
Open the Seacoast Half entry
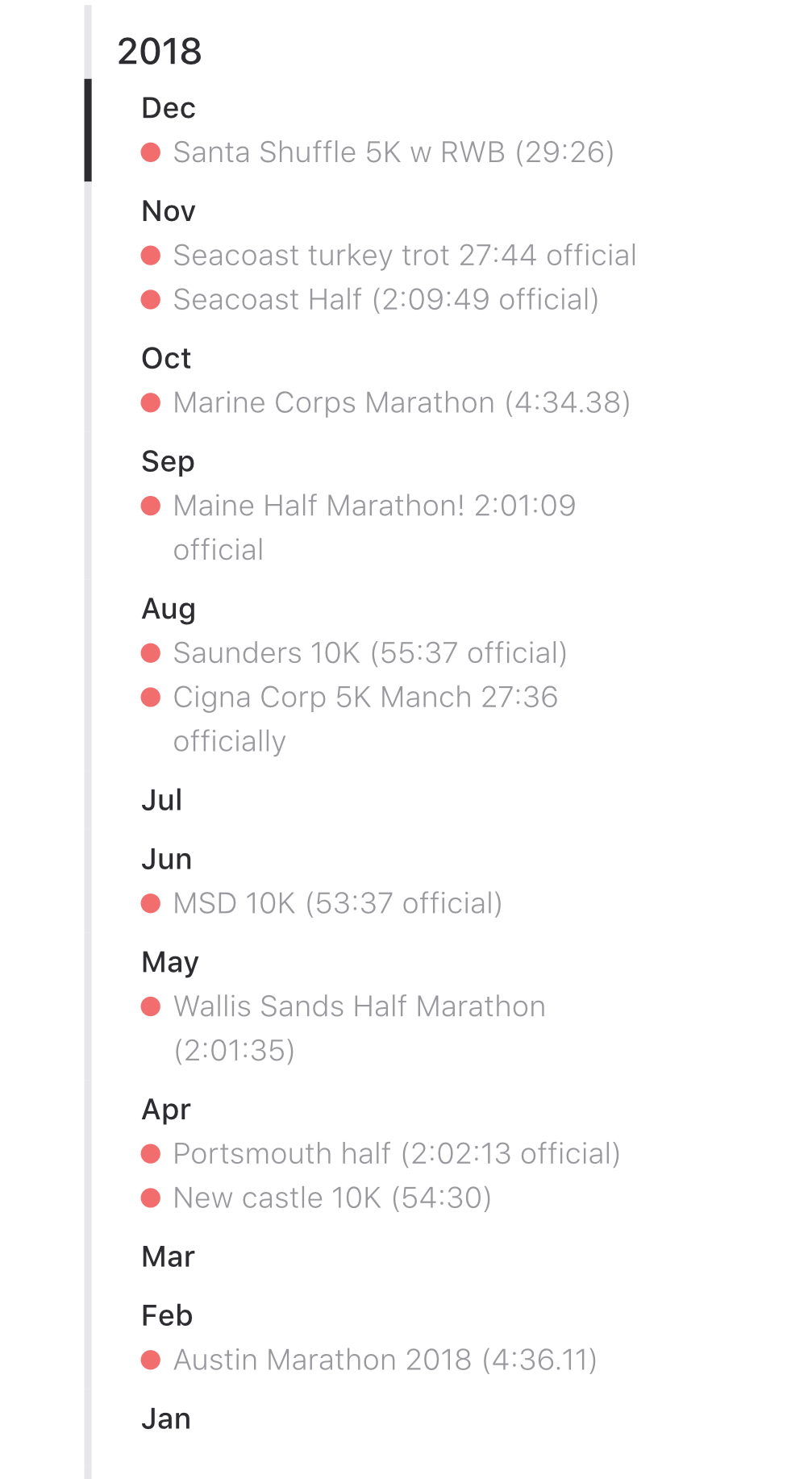(x=385, y=300)
